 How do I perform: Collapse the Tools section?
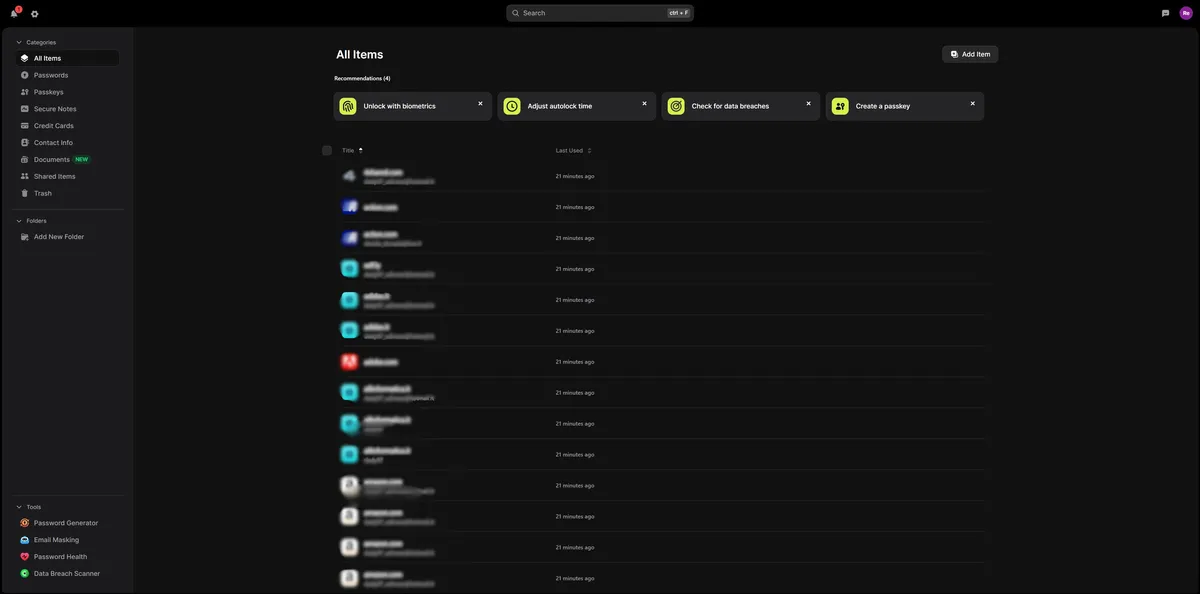[19, 507]
